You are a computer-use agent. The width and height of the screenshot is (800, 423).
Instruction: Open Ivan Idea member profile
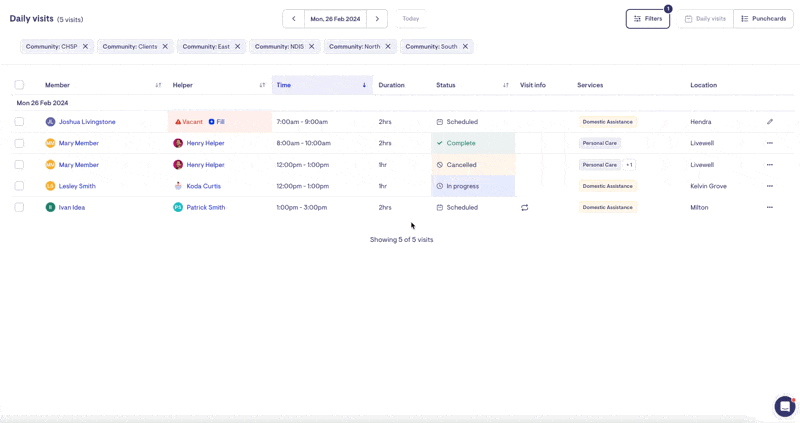[72, 208]
